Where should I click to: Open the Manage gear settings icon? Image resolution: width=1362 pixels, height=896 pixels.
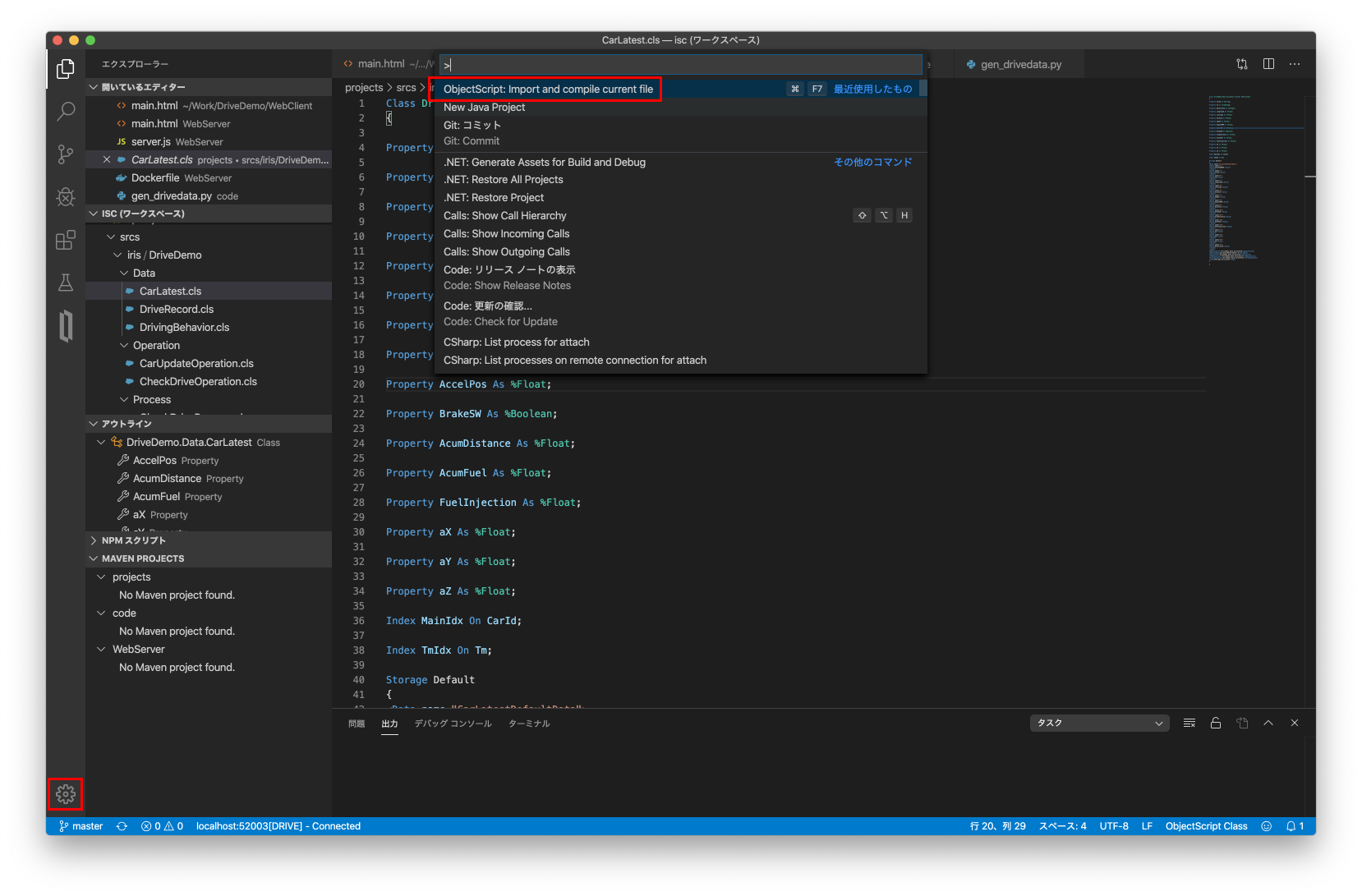pyautogui.click(x=66, y=794)
